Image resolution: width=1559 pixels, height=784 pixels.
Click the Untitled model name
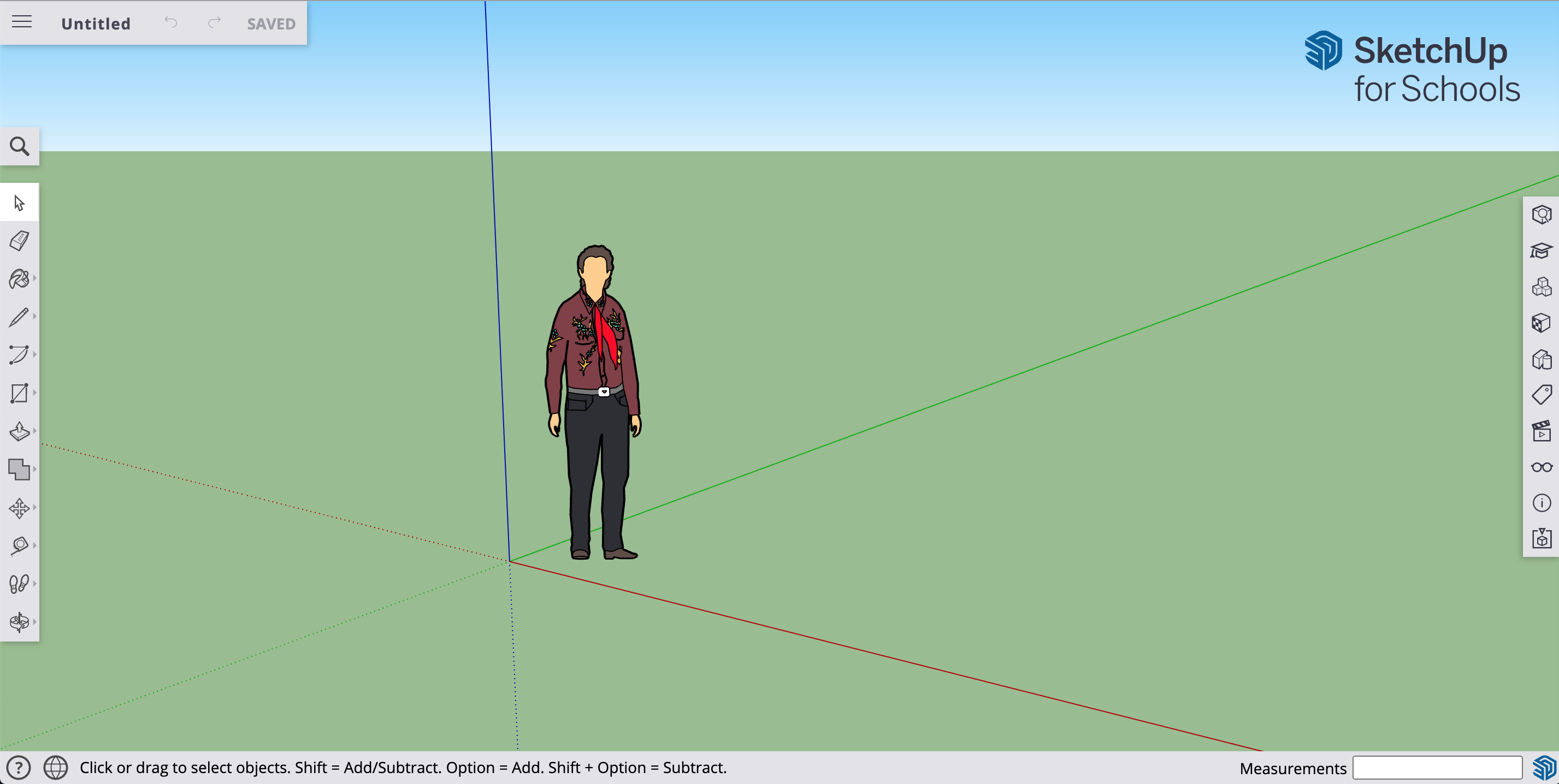pos(96,23)
